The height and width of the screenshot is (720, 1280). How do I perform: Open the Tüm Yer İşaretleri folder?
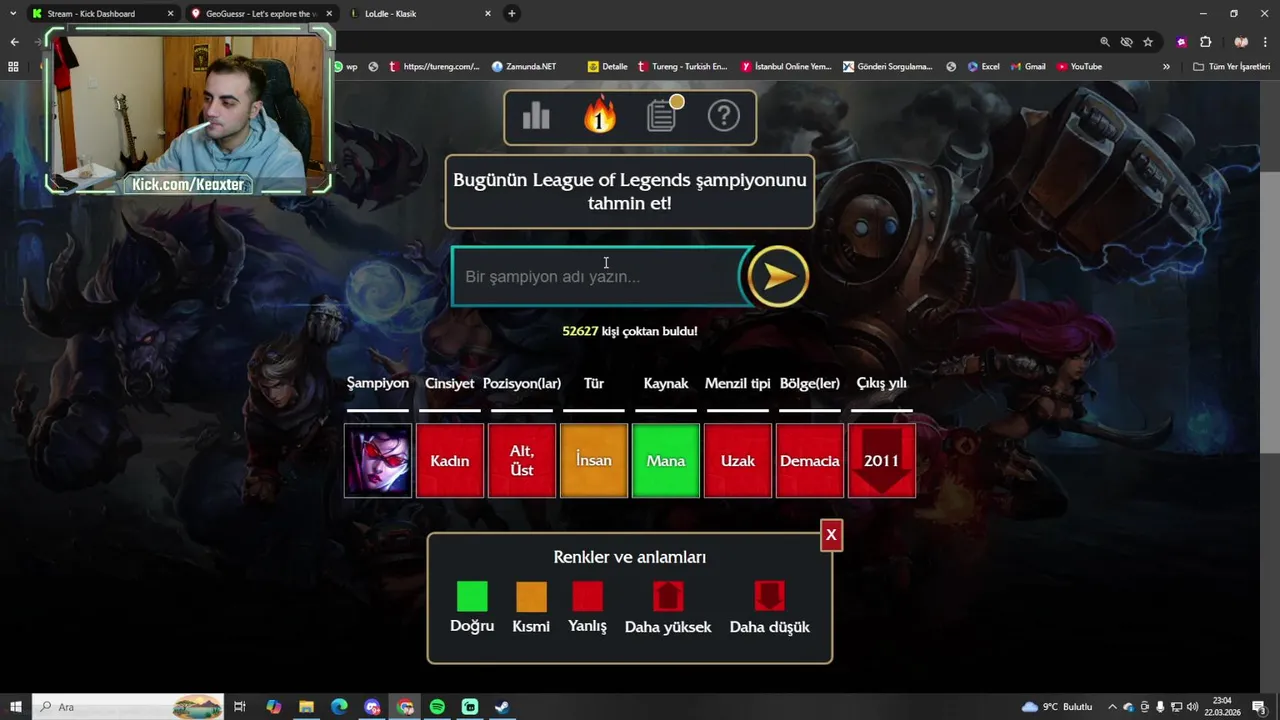[x=1231, y=67]
